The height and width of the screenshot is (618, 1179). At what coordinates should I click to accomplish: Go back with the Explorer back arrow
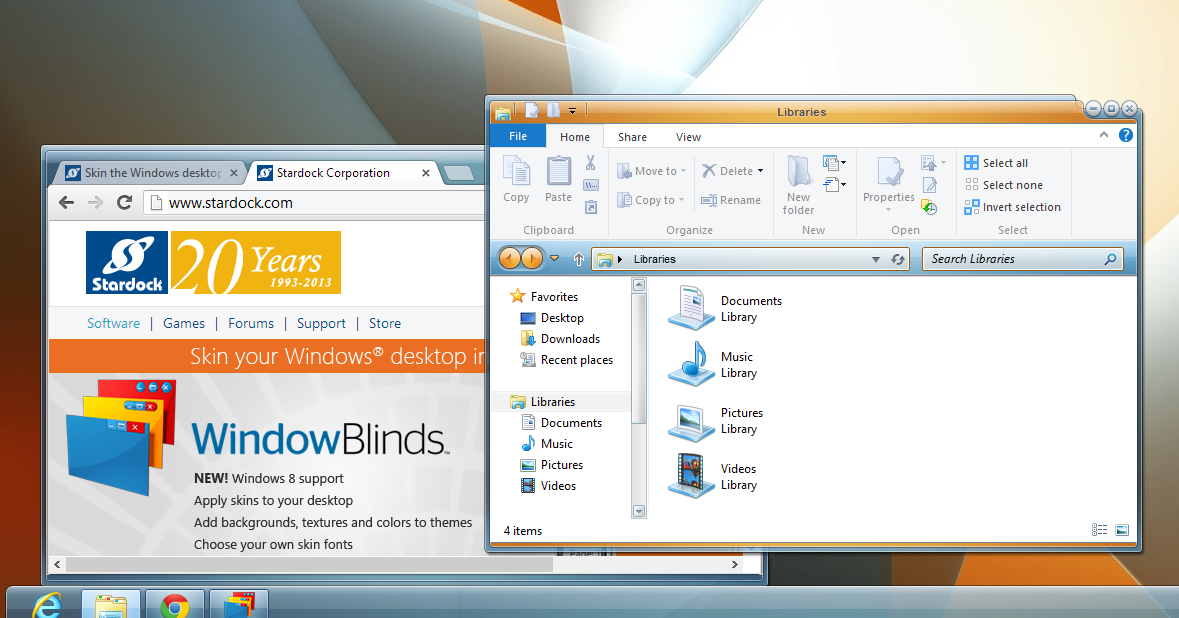[x=510, y=259]
